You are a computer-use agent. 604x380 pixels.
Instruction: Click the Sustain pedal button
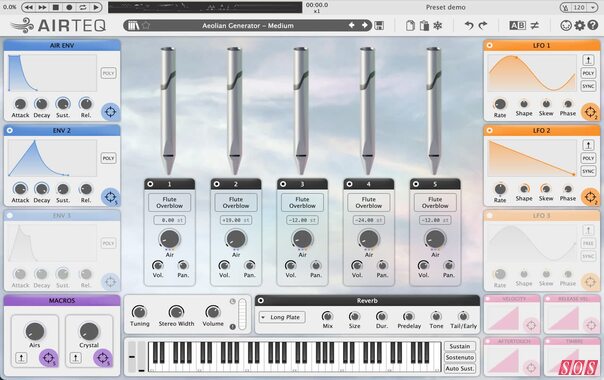(x=460, y=346)
